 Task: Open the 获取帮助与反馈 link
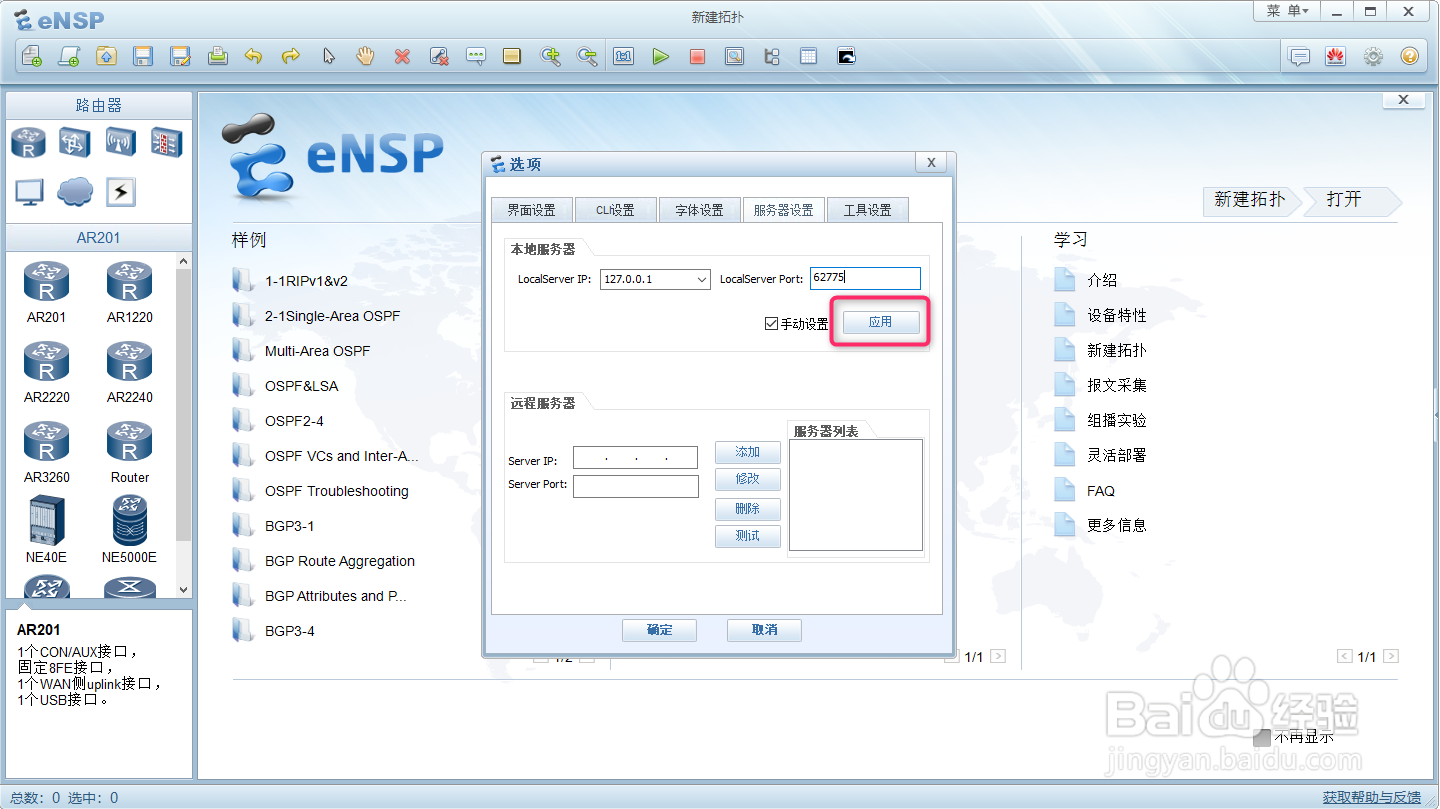[1370, 797]
